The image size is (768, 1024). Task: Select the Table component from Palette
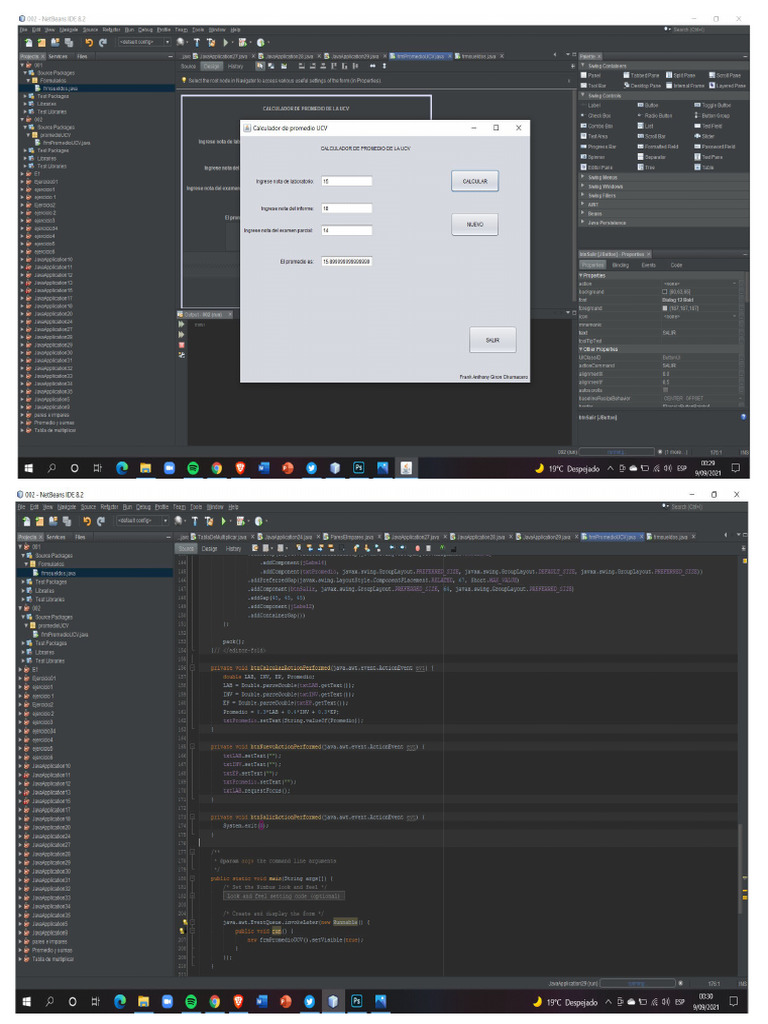point(708,167)
